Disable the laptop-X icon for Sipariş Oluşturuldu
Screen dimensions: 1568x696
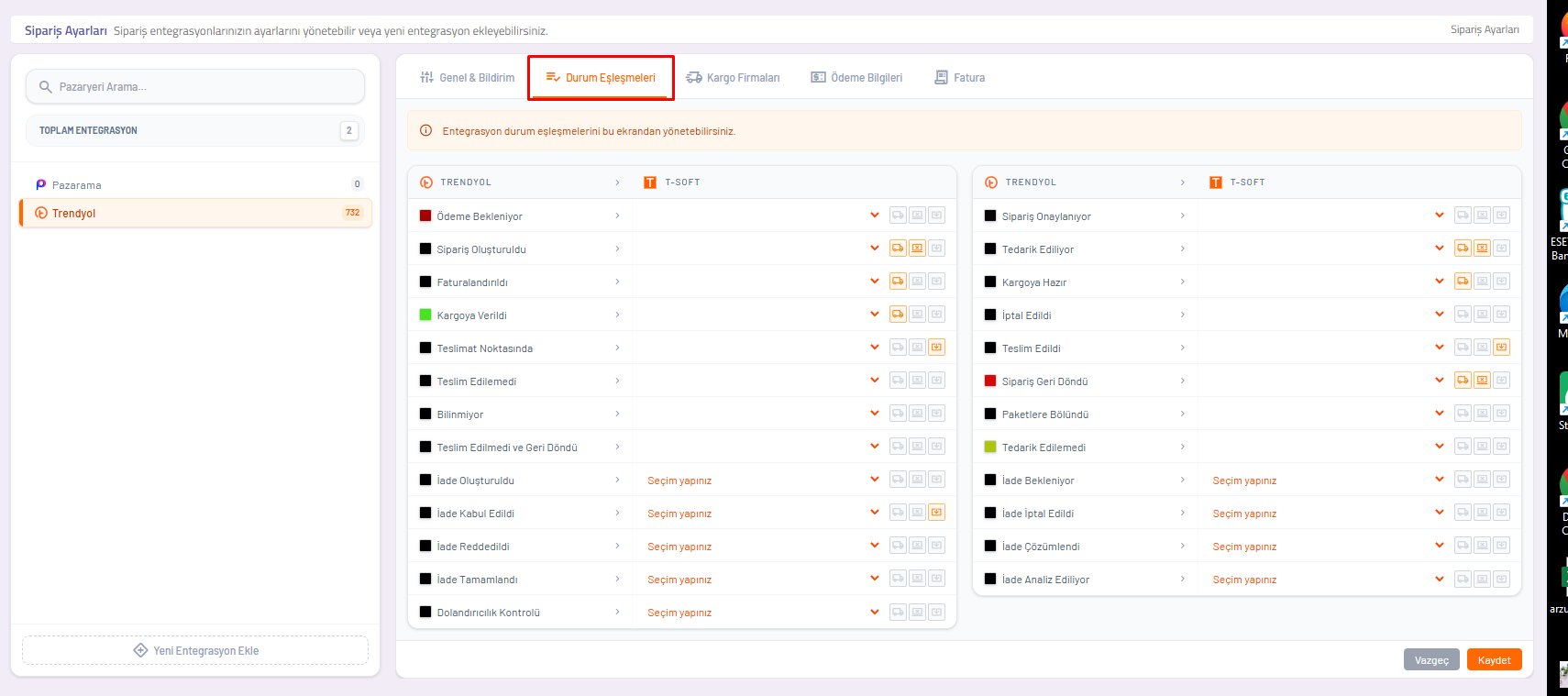tap(917, 249)
